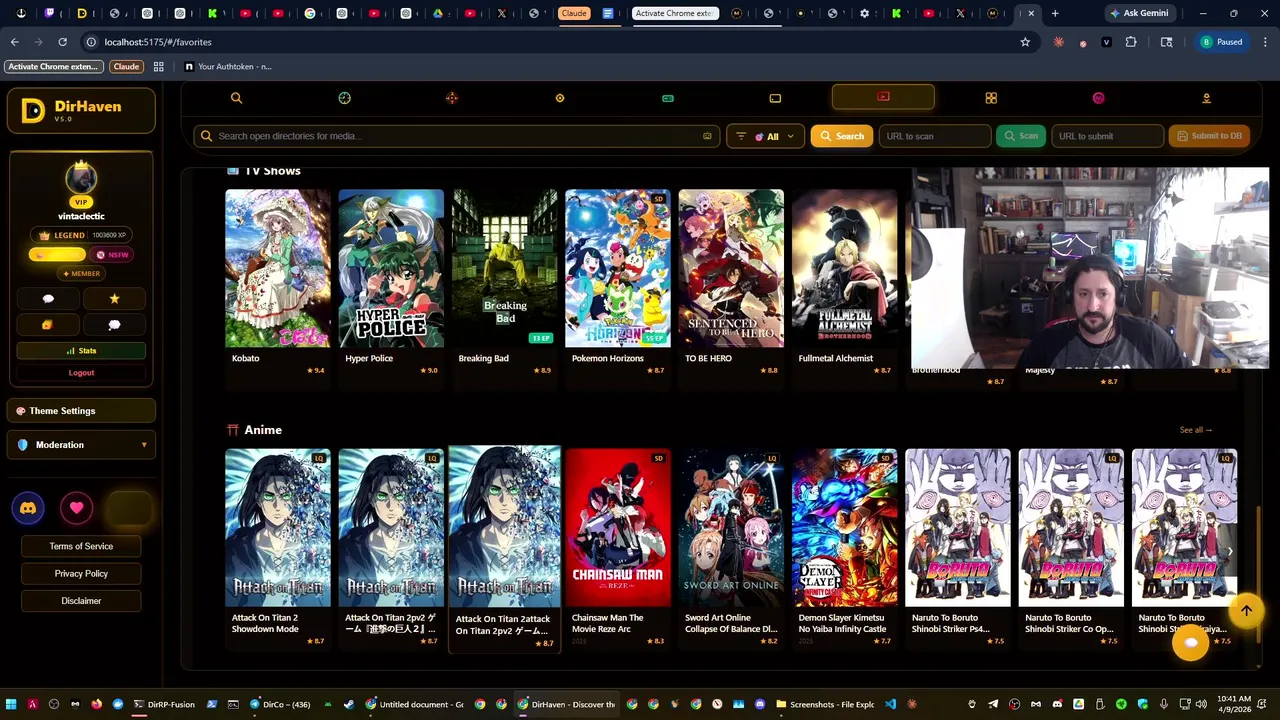Open the DirRP-Fusion taskbar item
1280x720 pixels.
(x=164, y=704)
